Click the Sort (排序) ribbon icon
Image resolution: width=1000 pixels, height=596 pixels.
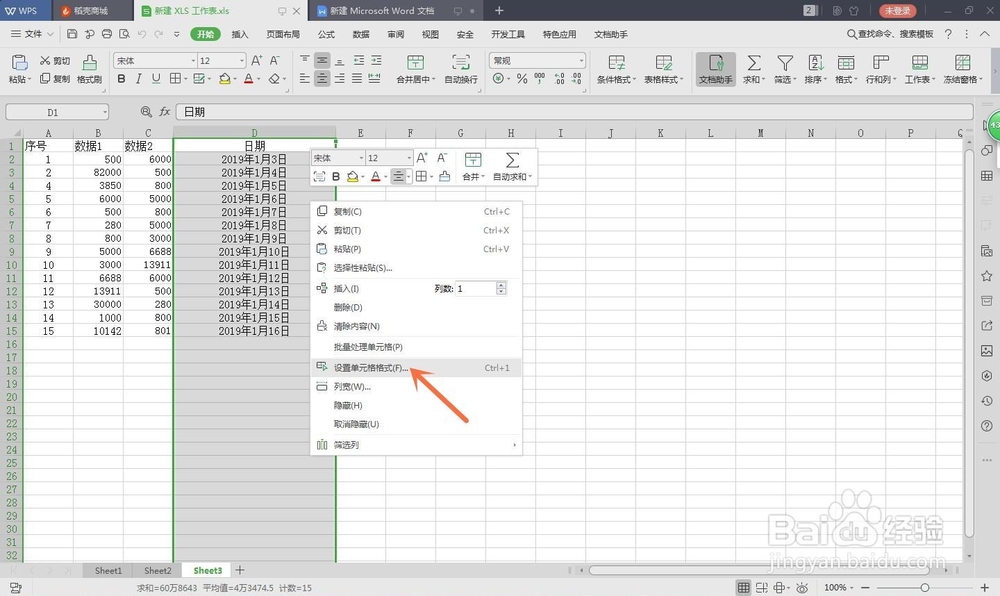pyautogui.click(x=815, y=62)
